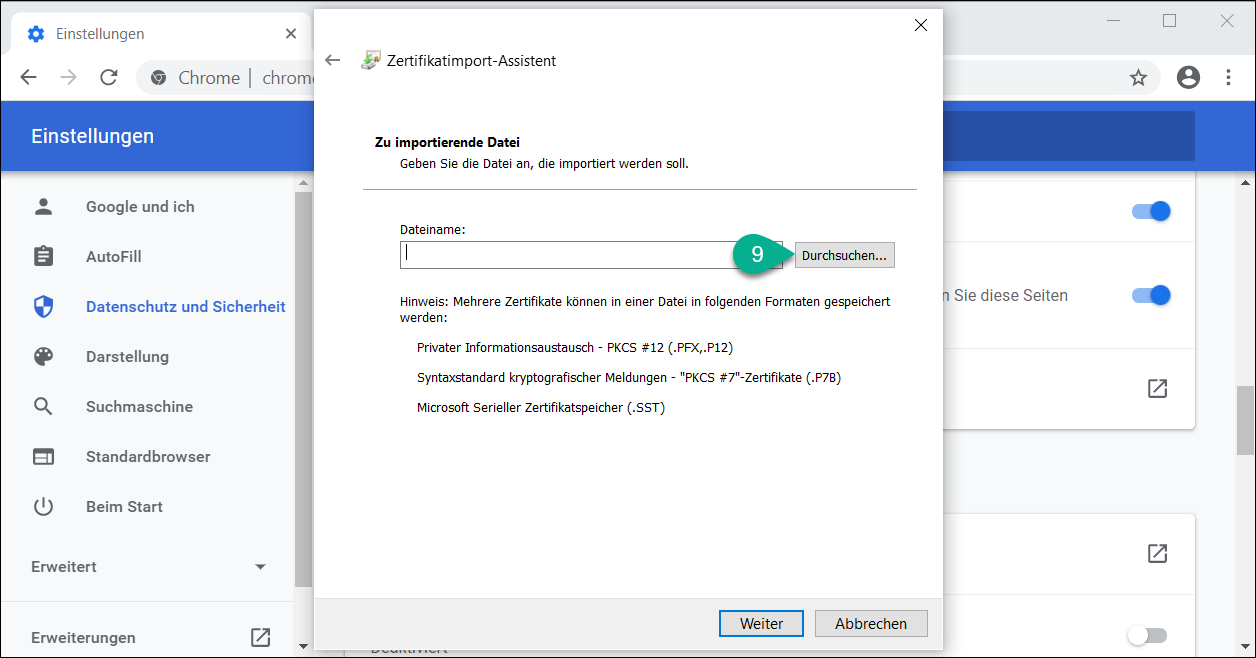Bookmark this page with the star icon
Viewport: 1256px width, 658px height.
(x=1138, y=78)
